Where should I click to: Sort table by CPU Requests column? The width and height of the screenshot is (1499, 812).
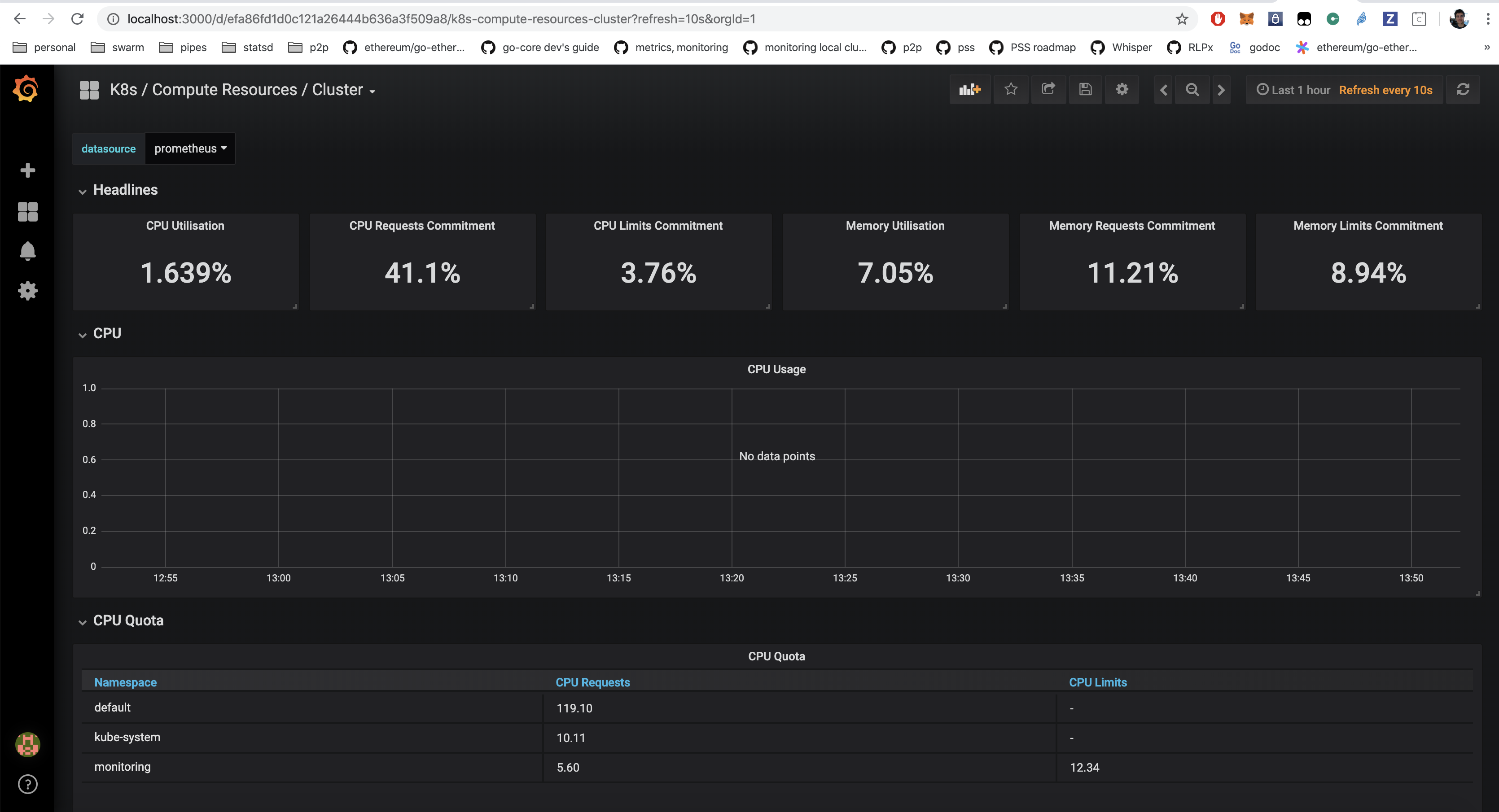point(592,682)
